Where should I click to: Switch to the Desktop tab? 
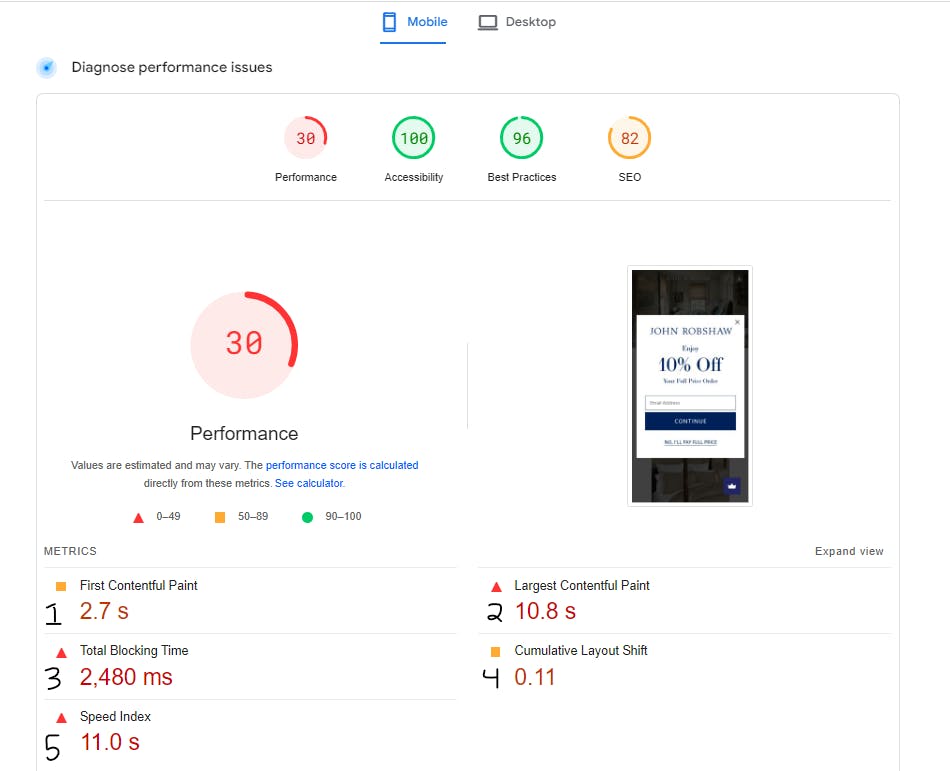tap(517, 22)
